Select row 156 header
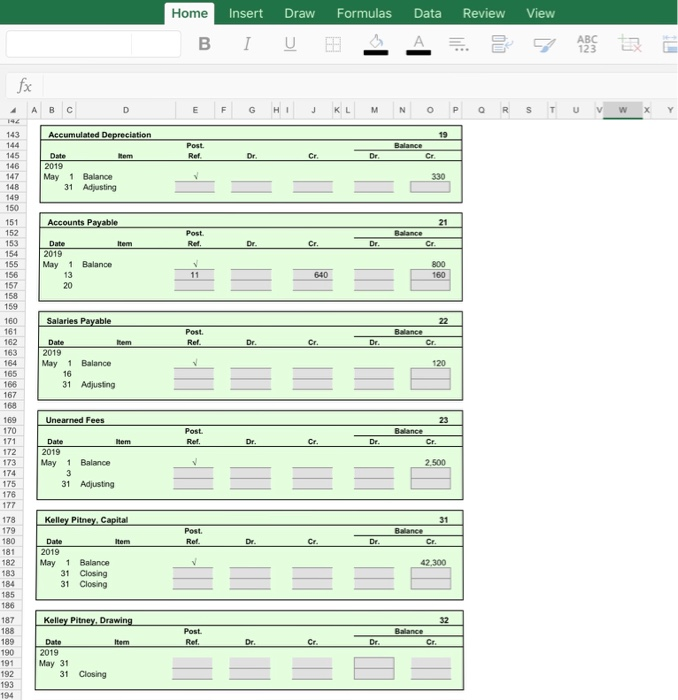Viewport: 678px width, 700px height. (12, 275)
